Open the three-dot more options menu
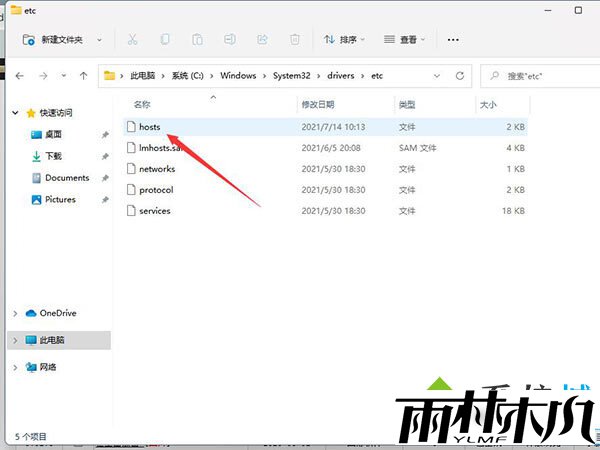 click(x=453, y=40)
